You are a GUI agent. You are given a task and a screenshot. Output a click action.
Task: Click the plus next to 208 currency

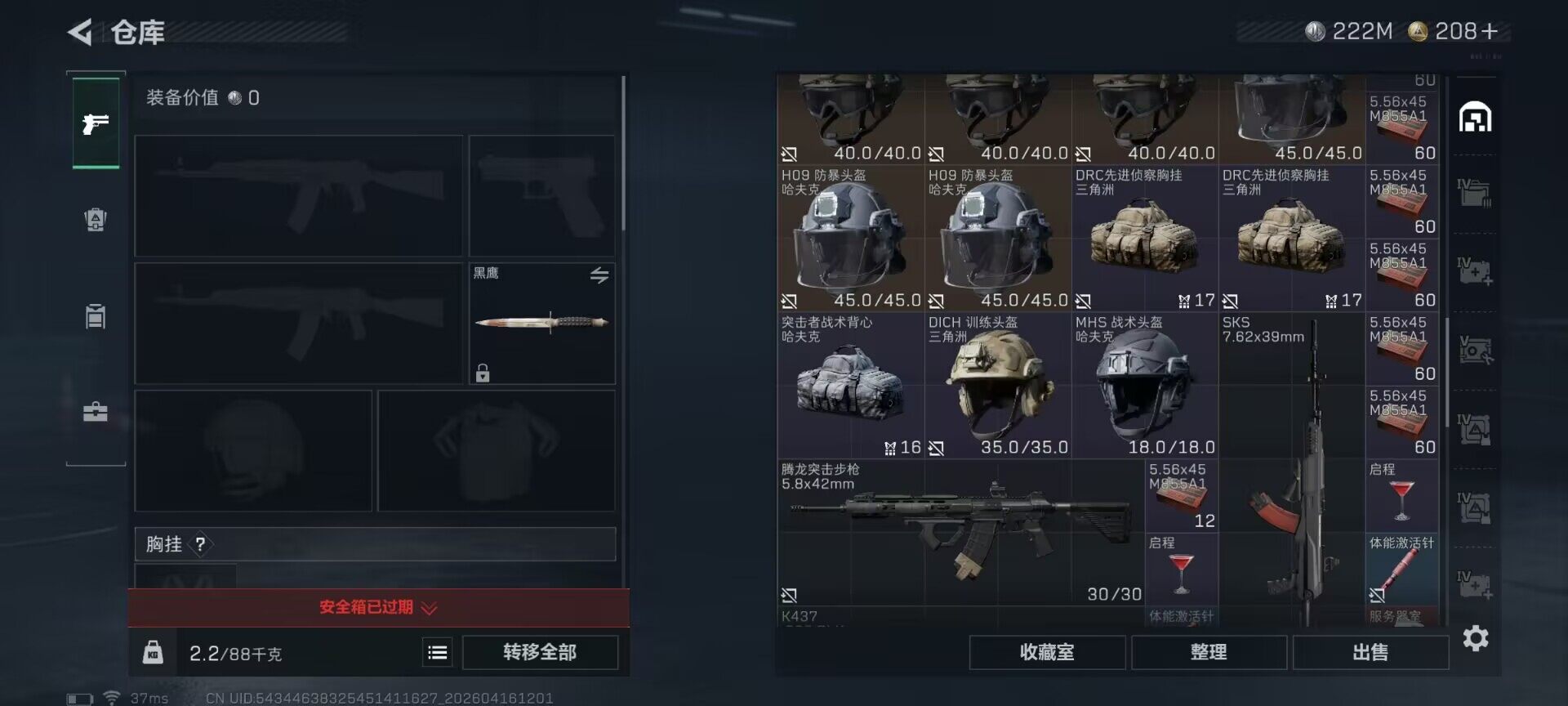click(1490, 31)
